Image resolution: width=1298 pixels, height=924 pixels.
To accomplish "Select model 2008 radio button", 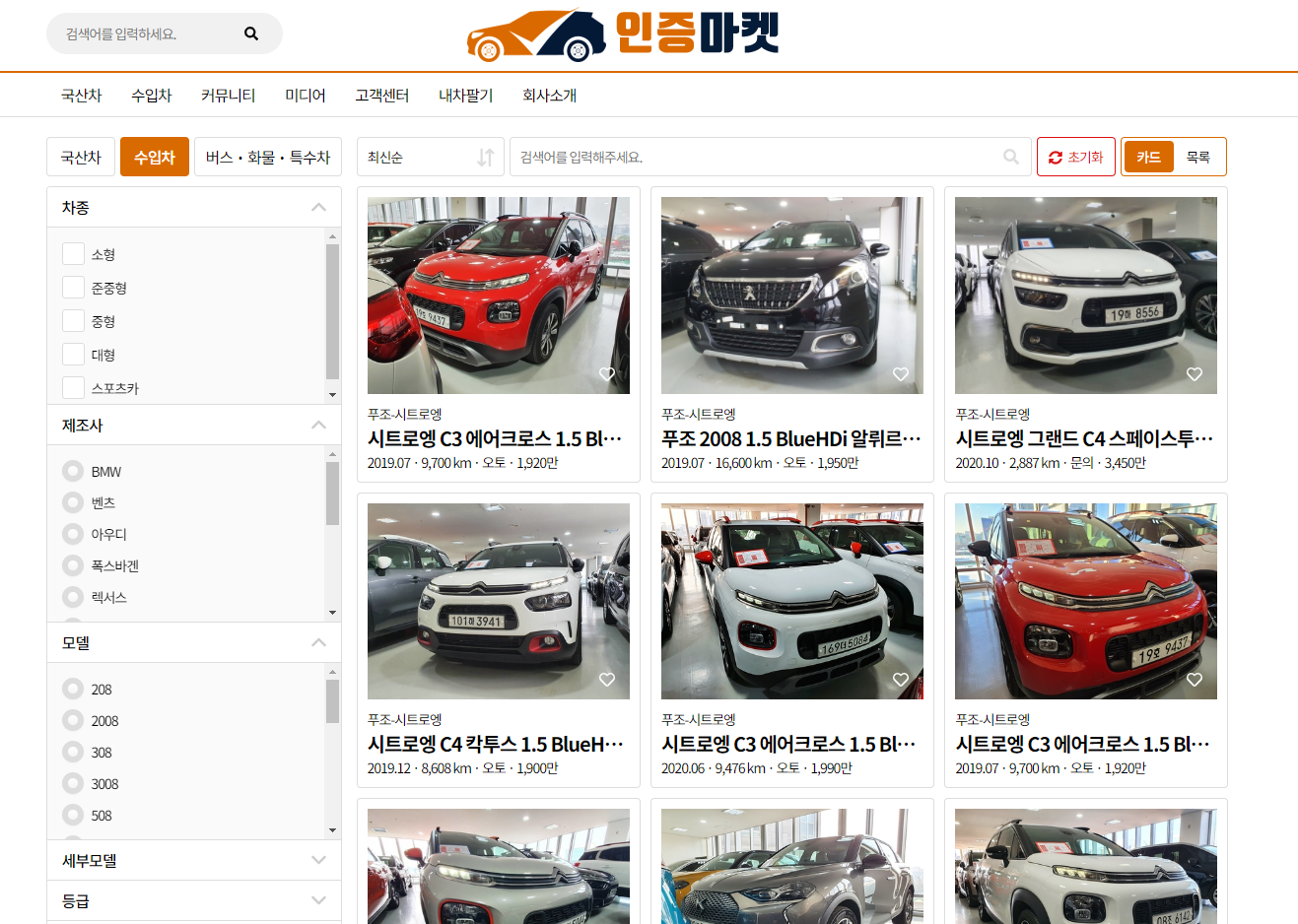I will pos(73,720).
